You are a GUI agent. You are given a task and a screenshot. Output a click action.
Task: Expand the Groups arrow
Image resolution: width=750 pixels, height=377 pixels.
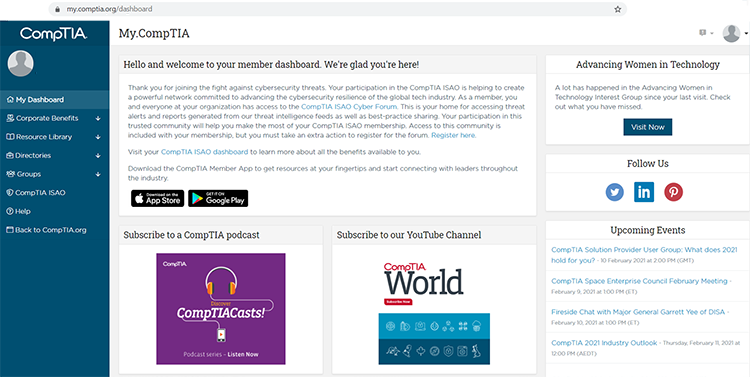point(98,174)
